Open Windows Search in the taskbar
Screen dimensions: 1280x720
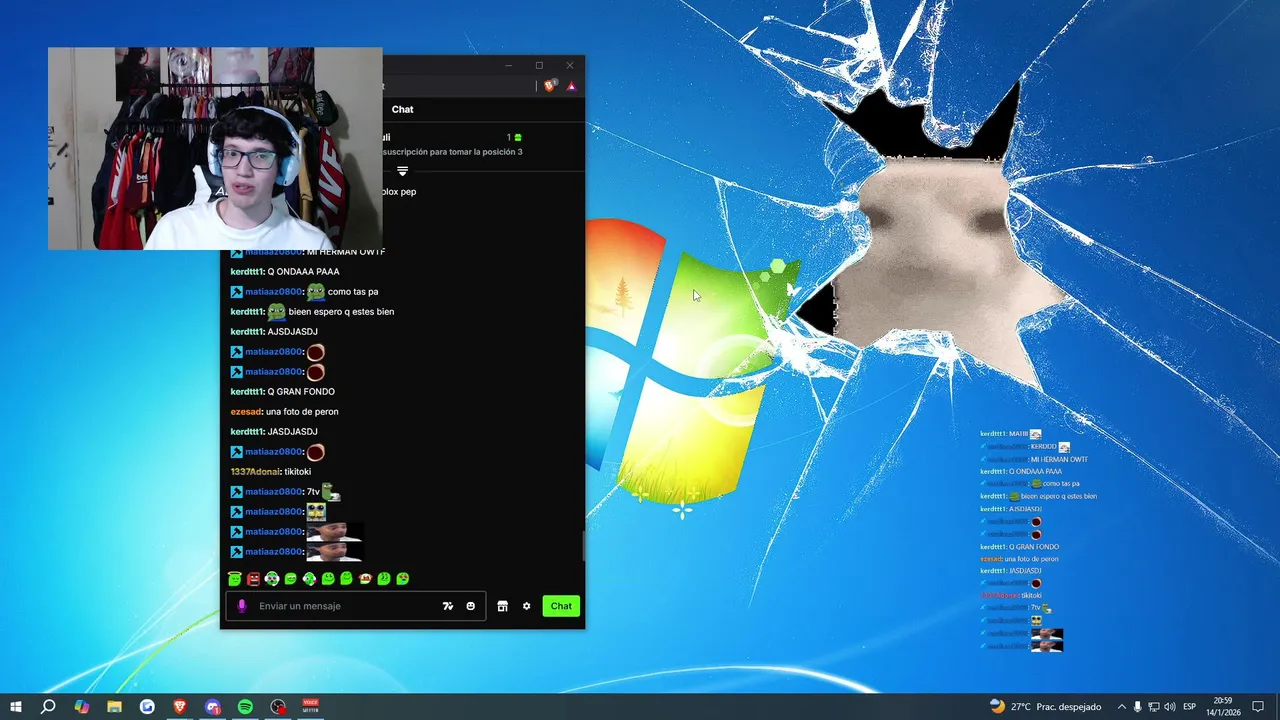[x=48, y=706]
